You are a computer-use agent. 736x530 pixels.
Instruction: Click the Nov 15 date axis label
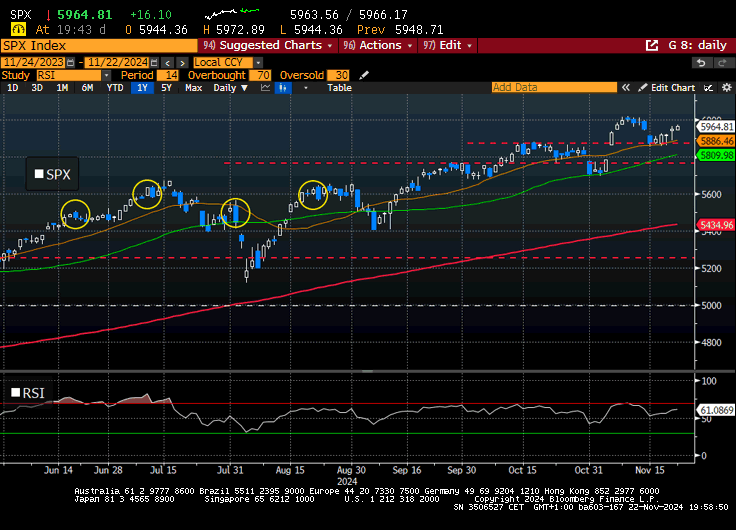click(650, 470)
